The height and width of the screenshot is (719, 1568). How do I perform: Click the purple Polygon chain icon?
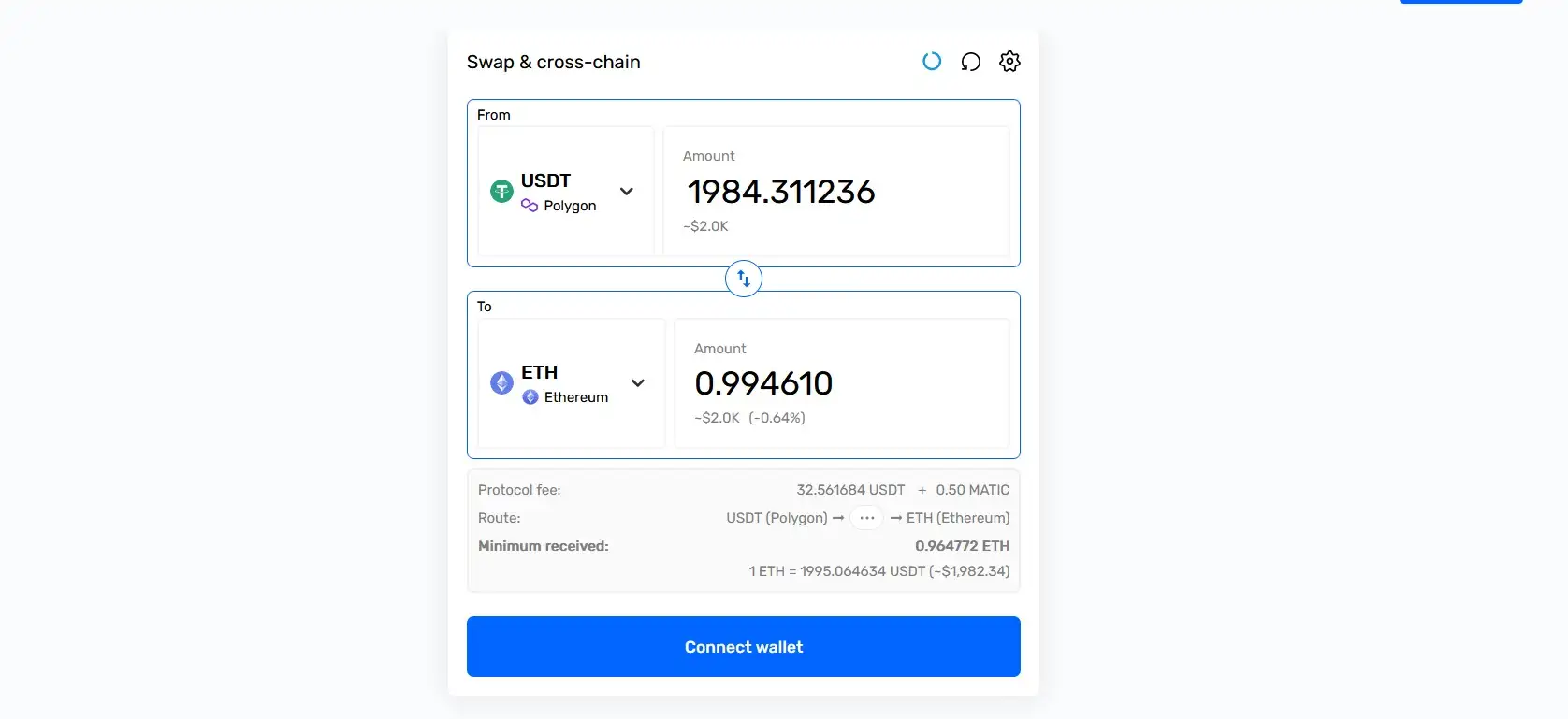tap(530, 206)
